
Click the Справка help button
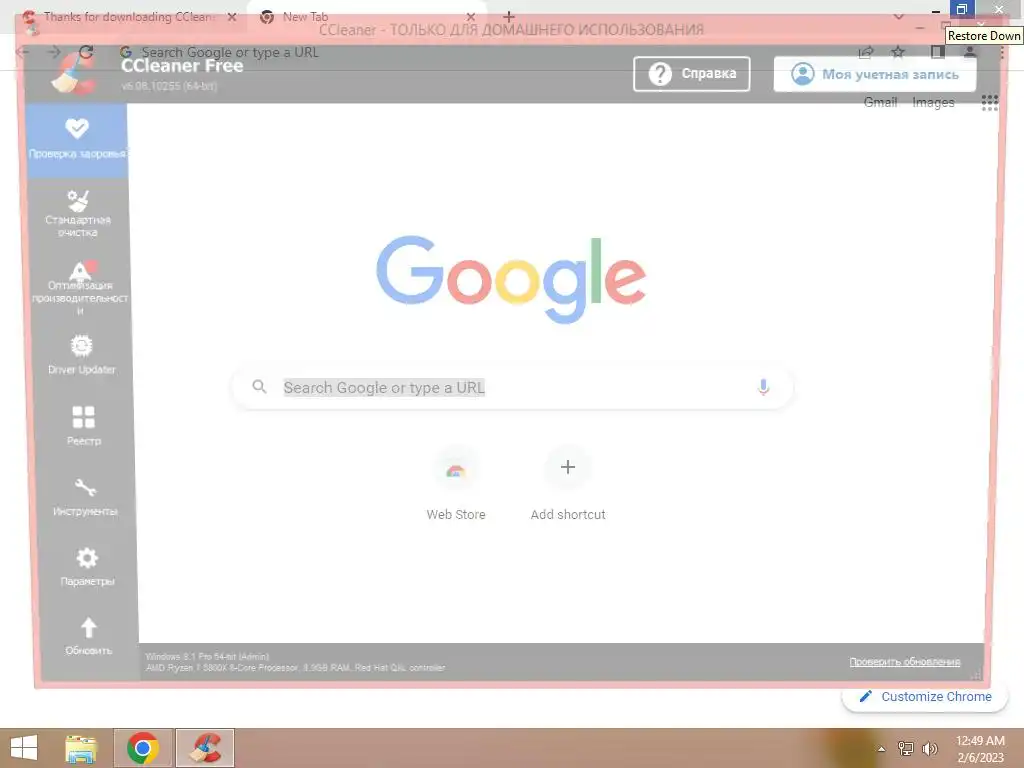tap(692, 74)
